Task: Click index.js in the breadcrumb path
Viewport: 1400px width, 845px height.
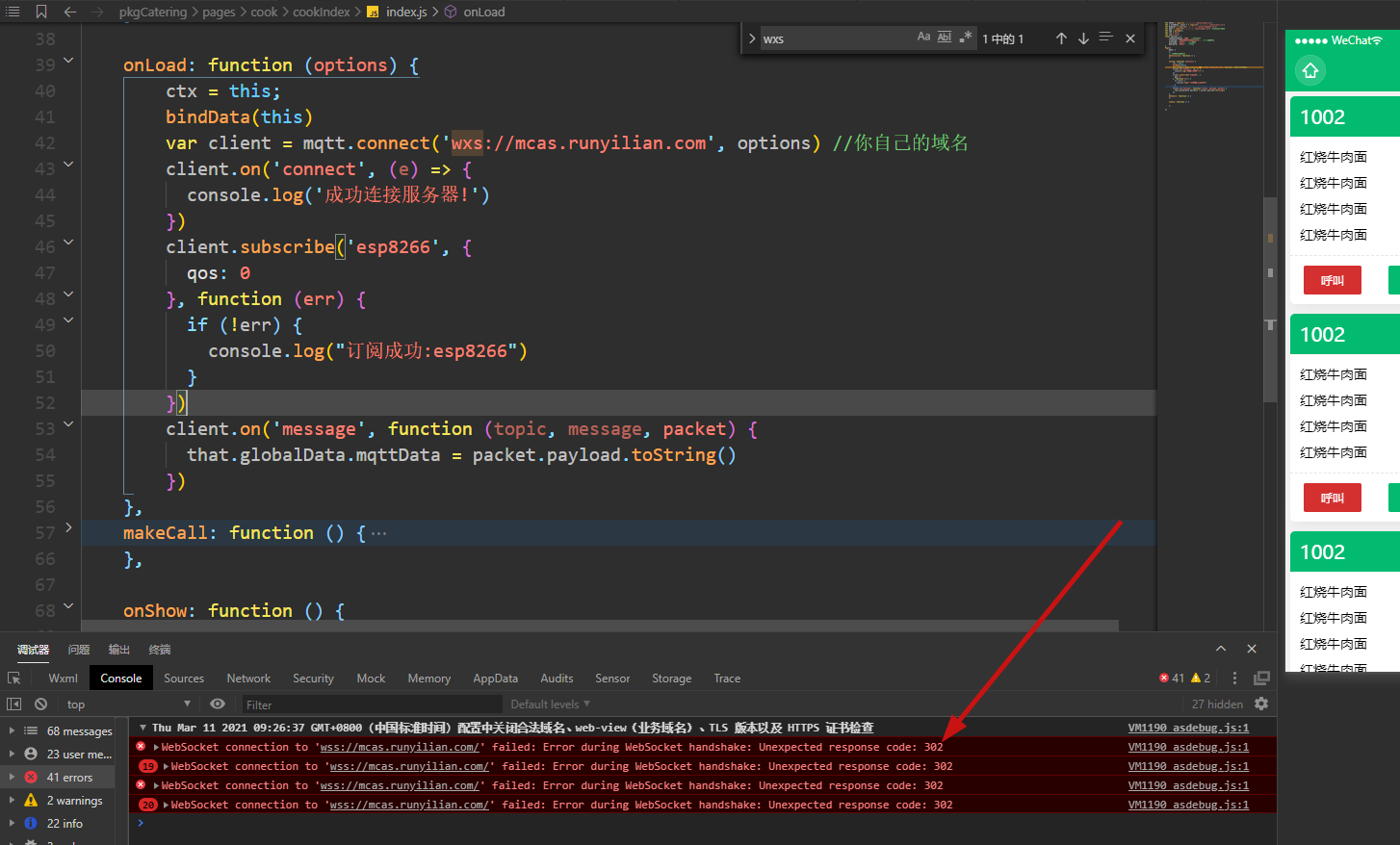Action: [397, 12]
